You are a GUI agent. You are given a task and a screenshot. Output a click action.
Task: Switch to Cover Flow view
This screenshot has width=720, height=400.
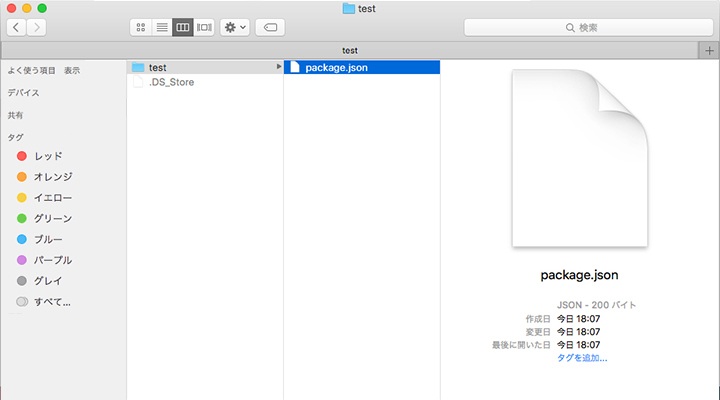click(x=204, y=27)
